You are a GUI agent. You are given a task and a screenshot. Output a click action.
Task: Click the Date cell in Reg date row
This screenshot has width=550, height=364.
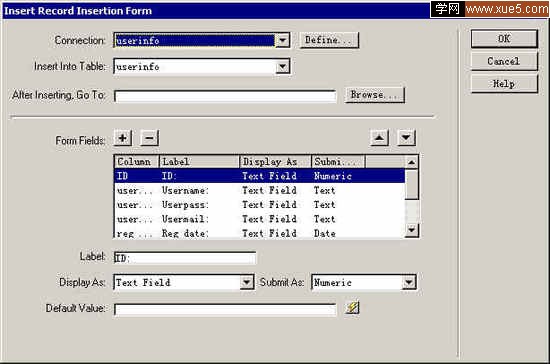[x=324, y=233]
